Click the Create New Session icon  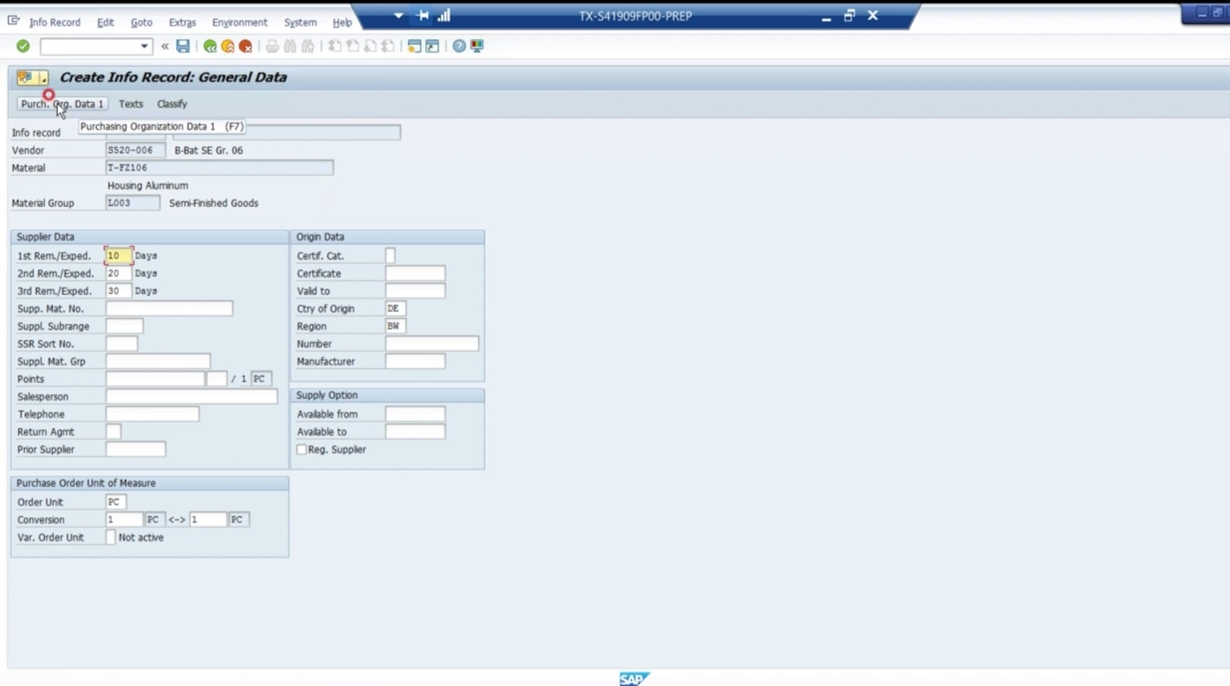pyautogui.click(x=414, y=46)
